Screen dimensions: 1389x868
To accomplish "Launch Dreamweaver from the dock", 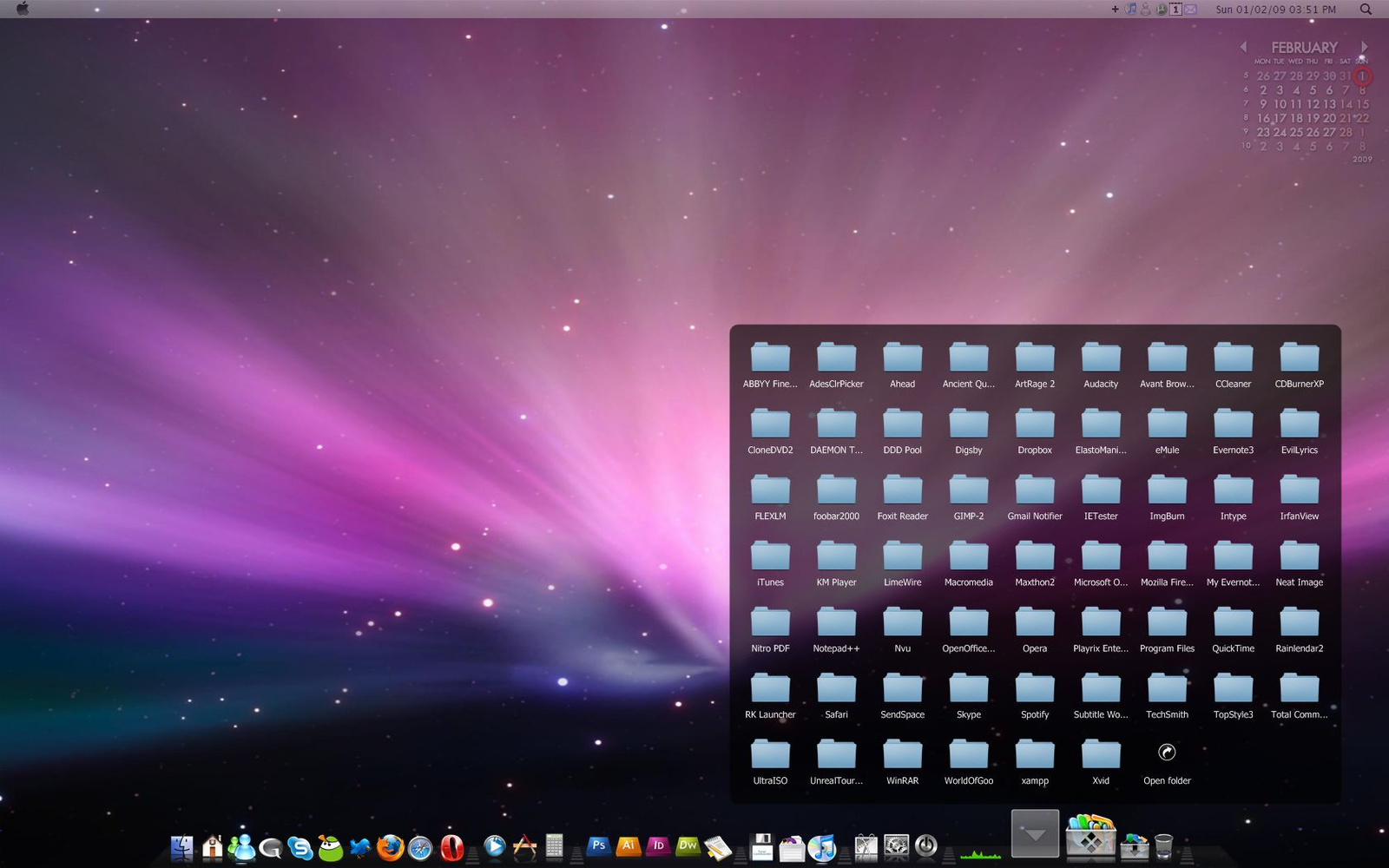I will (x=688, y=845).
